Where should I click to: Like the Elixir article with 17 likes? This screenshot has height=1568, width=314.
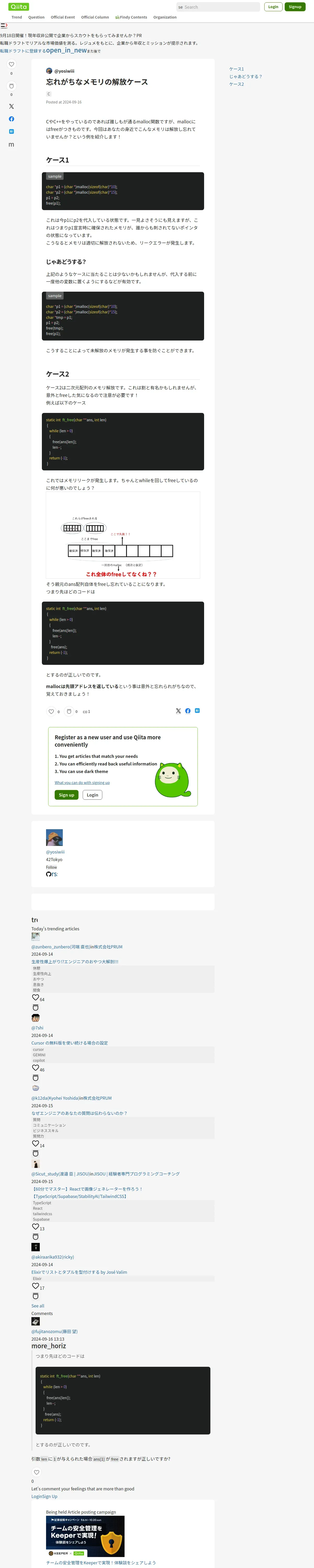coord(35,1286)
